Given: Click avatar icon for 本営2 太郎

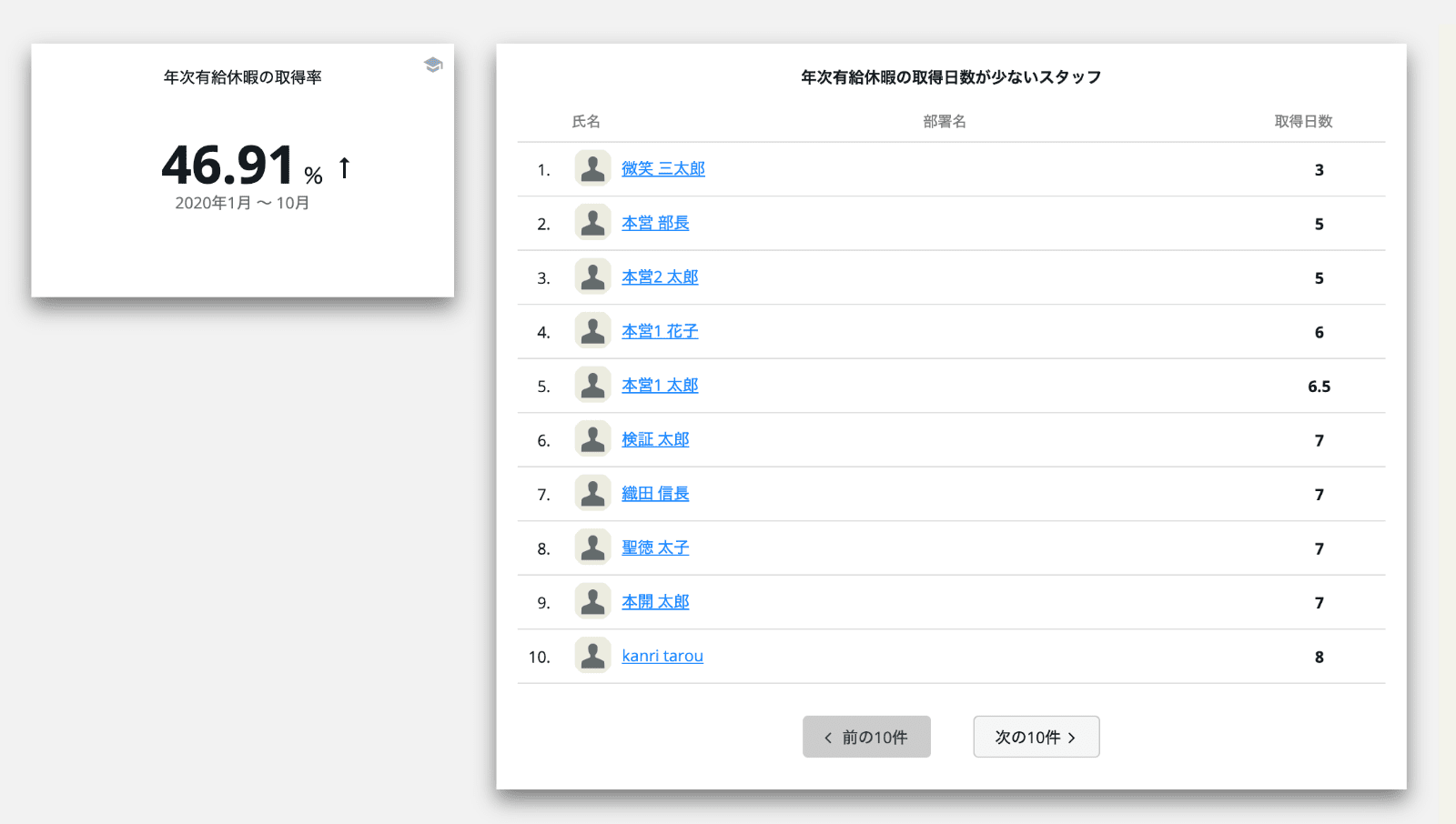Looking at the screenshot, I should tap(592, 276).
